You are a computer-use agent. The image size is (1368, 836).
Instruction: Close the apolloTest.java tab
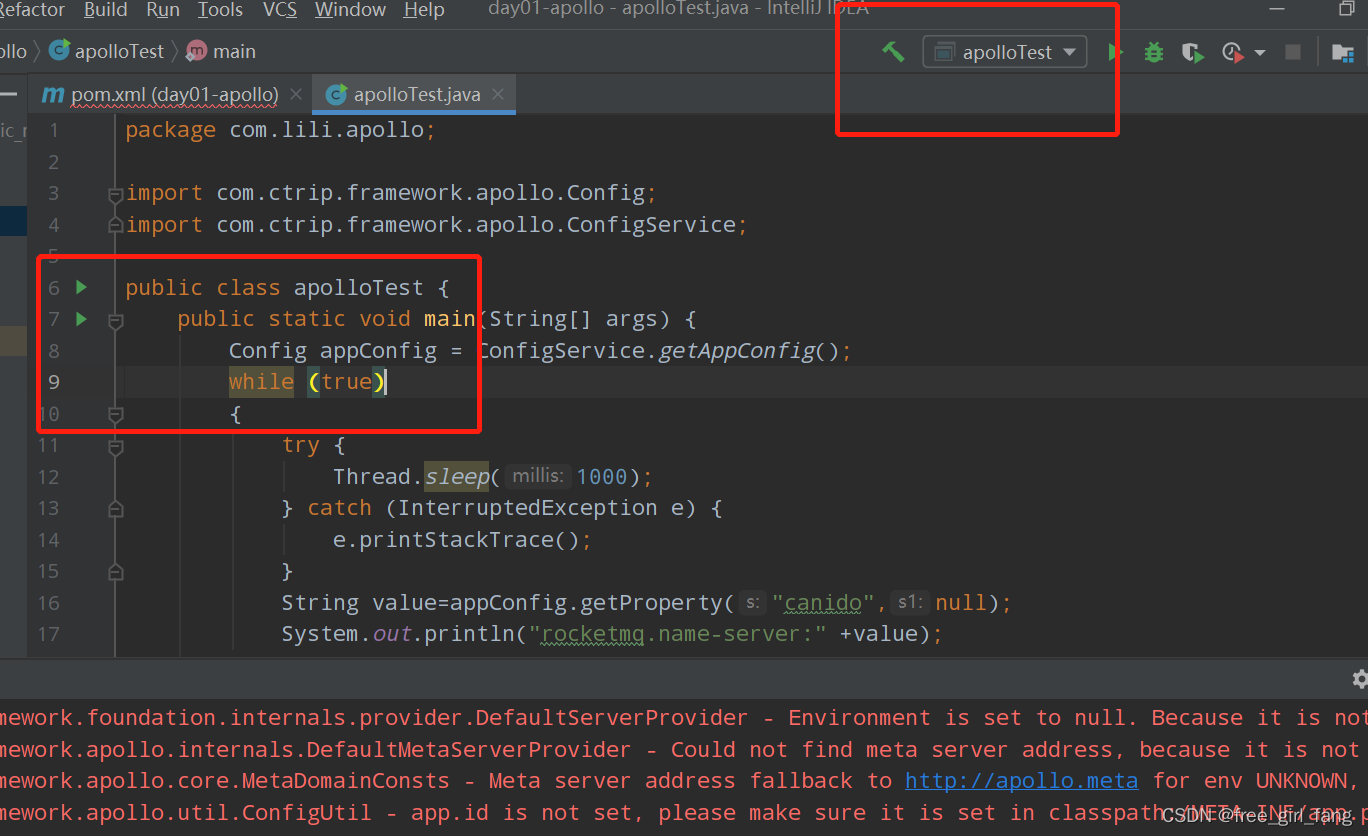coord(498,94)
